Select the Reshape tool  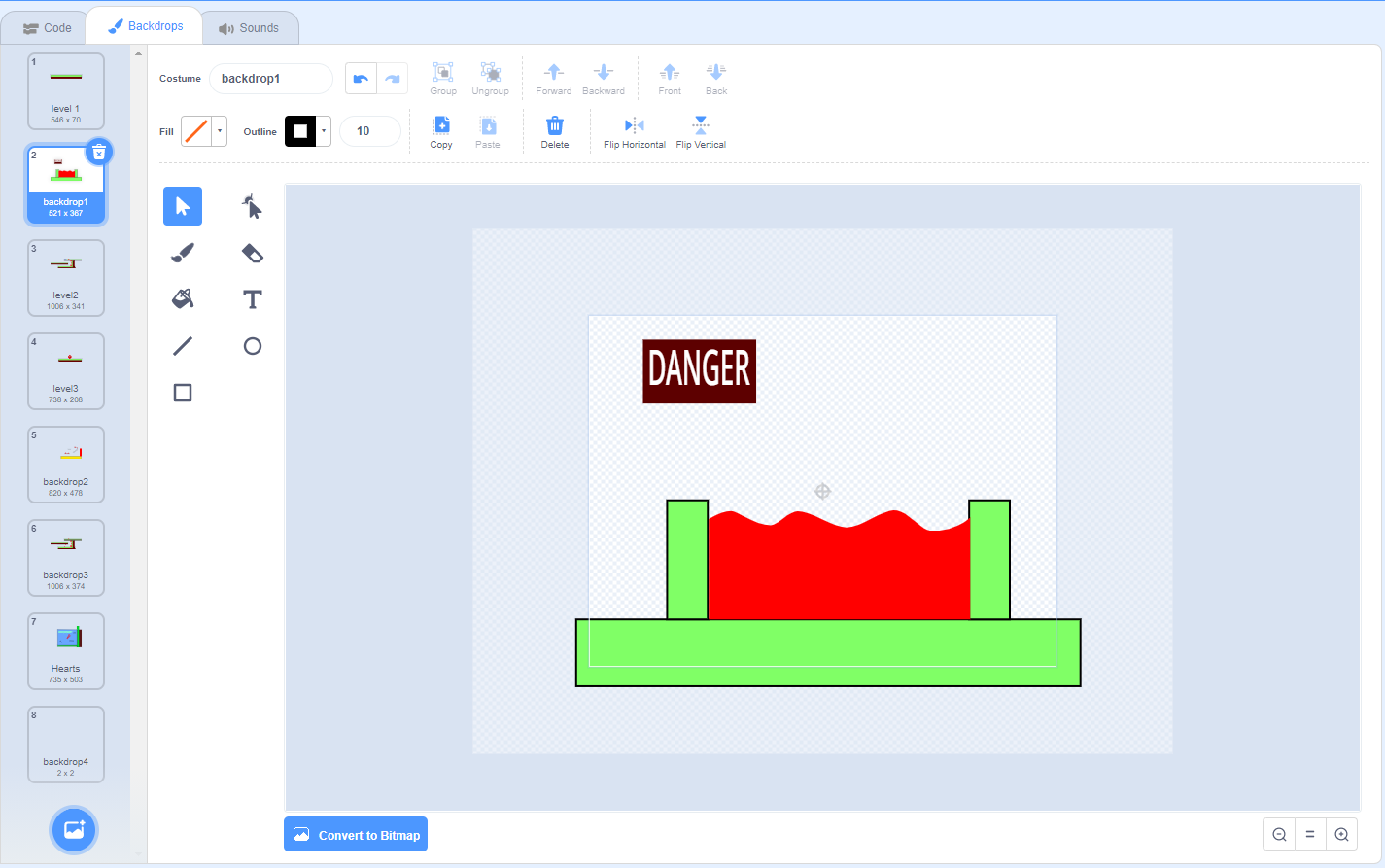tap(253, 206)
